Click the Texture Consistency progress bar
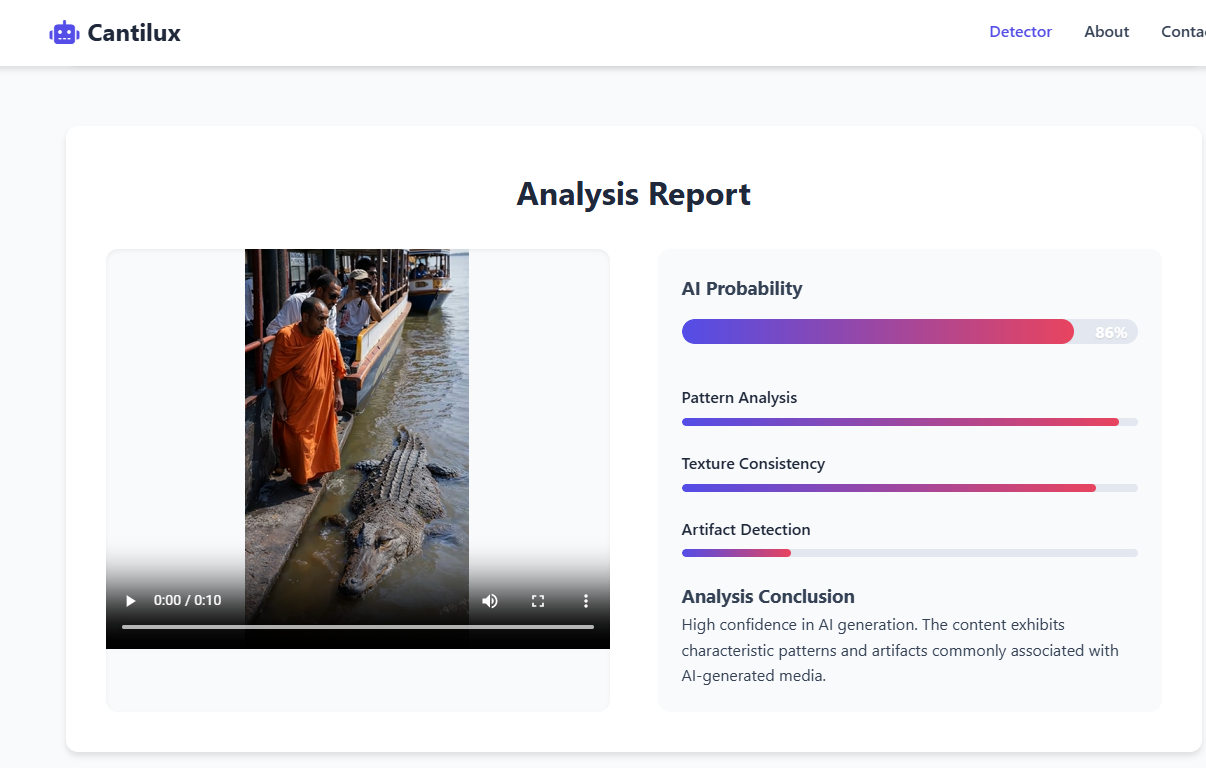The height and width of the screenshot is (768, 1206). pyautogui.click(x=909, y=488)
